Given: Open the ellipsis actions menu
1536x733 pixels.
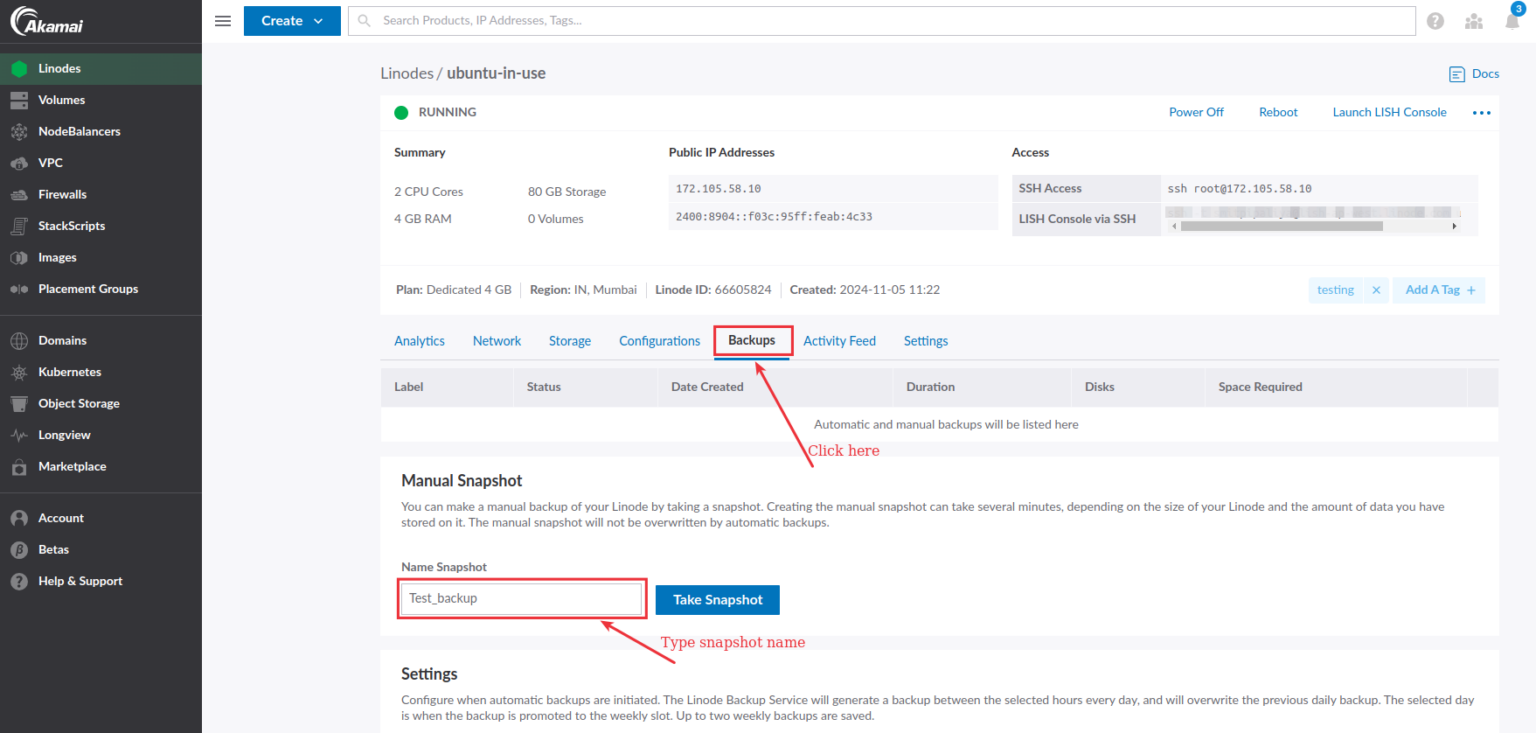Looking at the screenshot, I should click(1481, 112).
